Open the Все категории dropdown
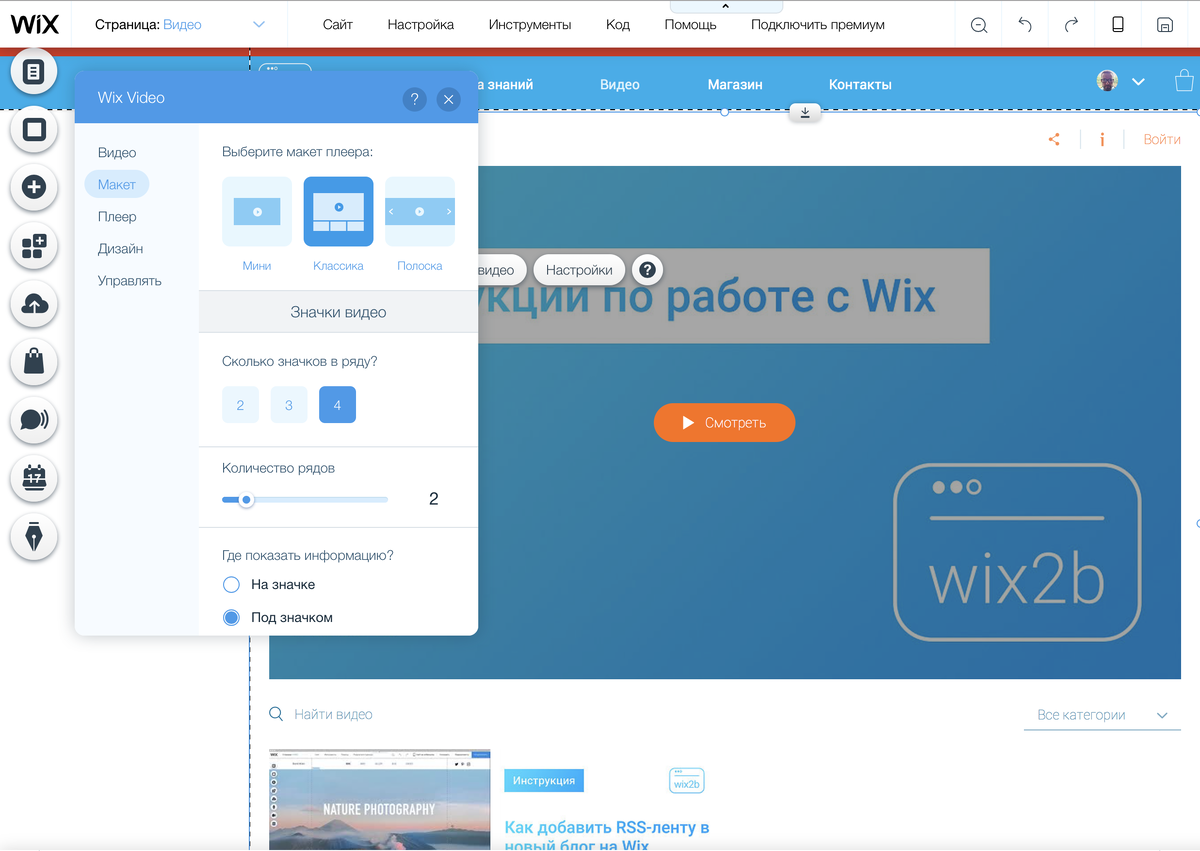 (x=1102, y=715)
